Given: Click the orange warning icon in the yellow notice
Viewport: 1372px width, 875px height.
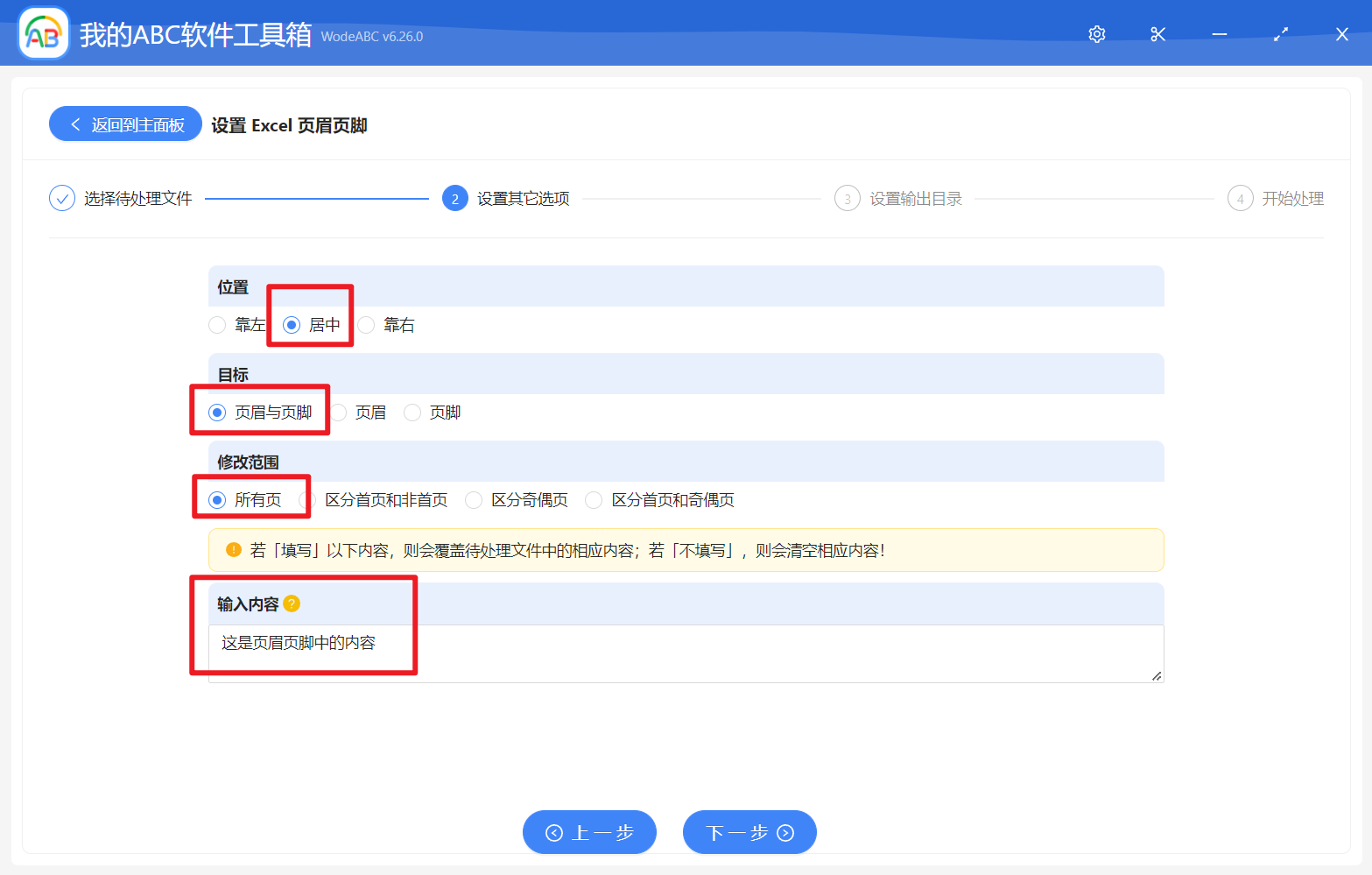Looking at the screenshot, I should (x=233, y=550).
